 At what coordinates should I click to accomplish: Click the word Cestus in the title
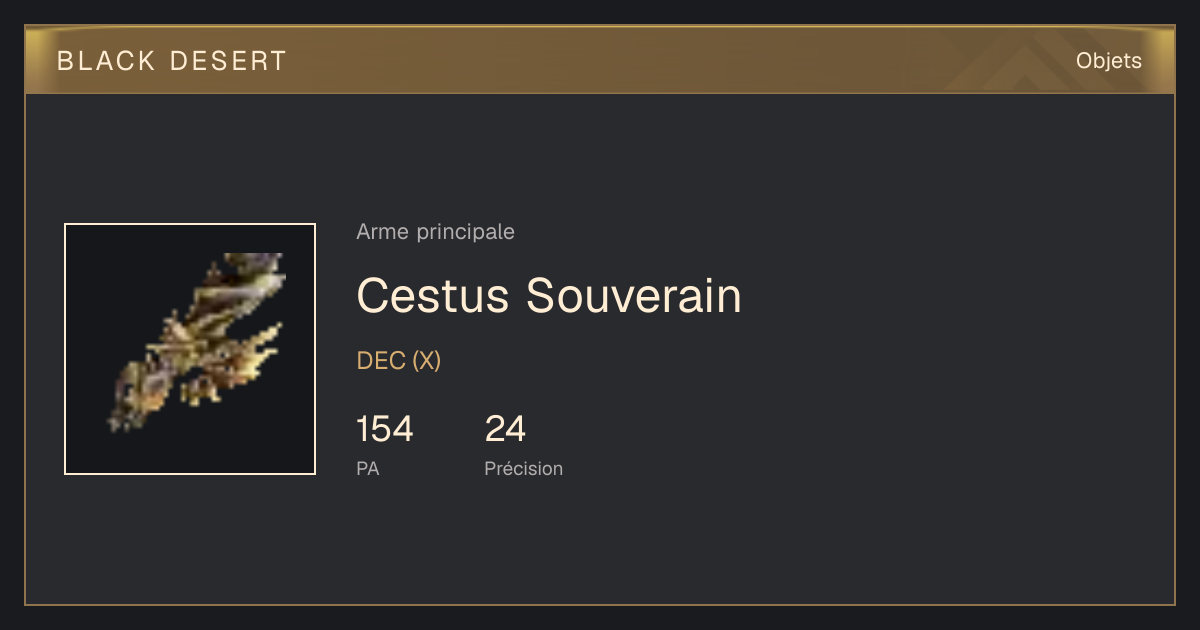point(434,295)
